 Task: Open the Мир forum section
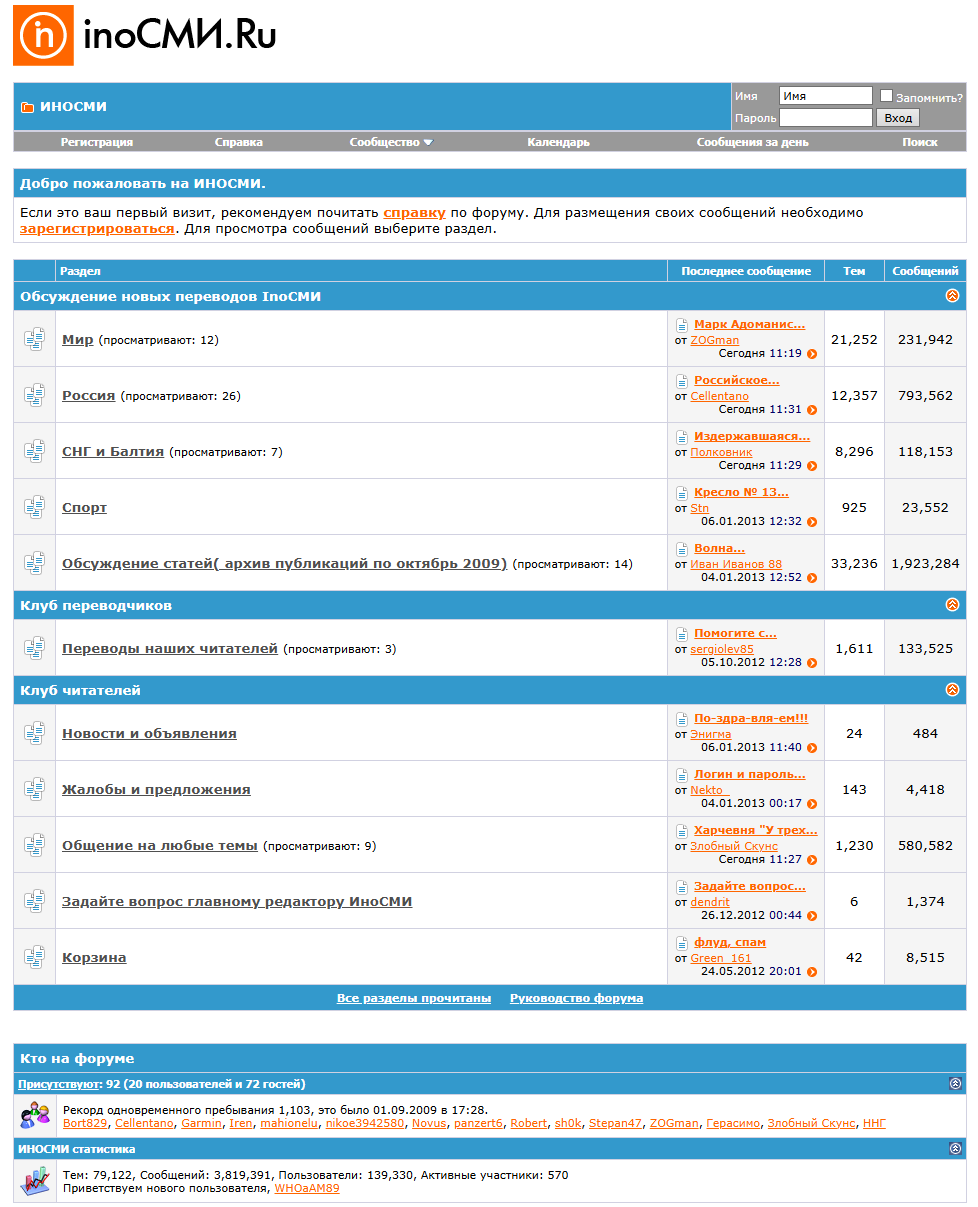point(78,340)
